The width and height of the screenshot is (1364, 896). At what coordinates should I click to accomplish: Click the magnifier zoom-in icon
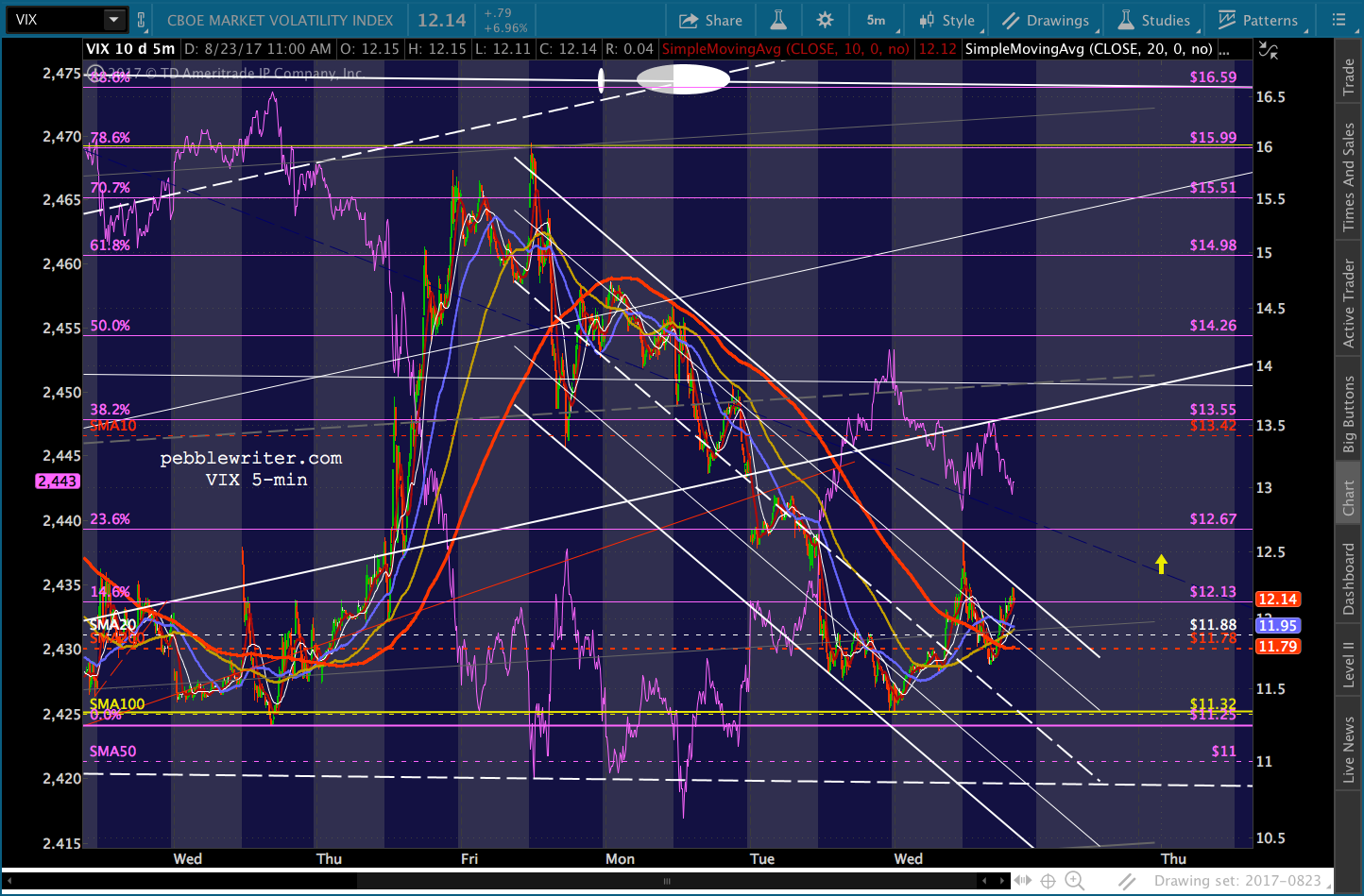[1074, 881]
